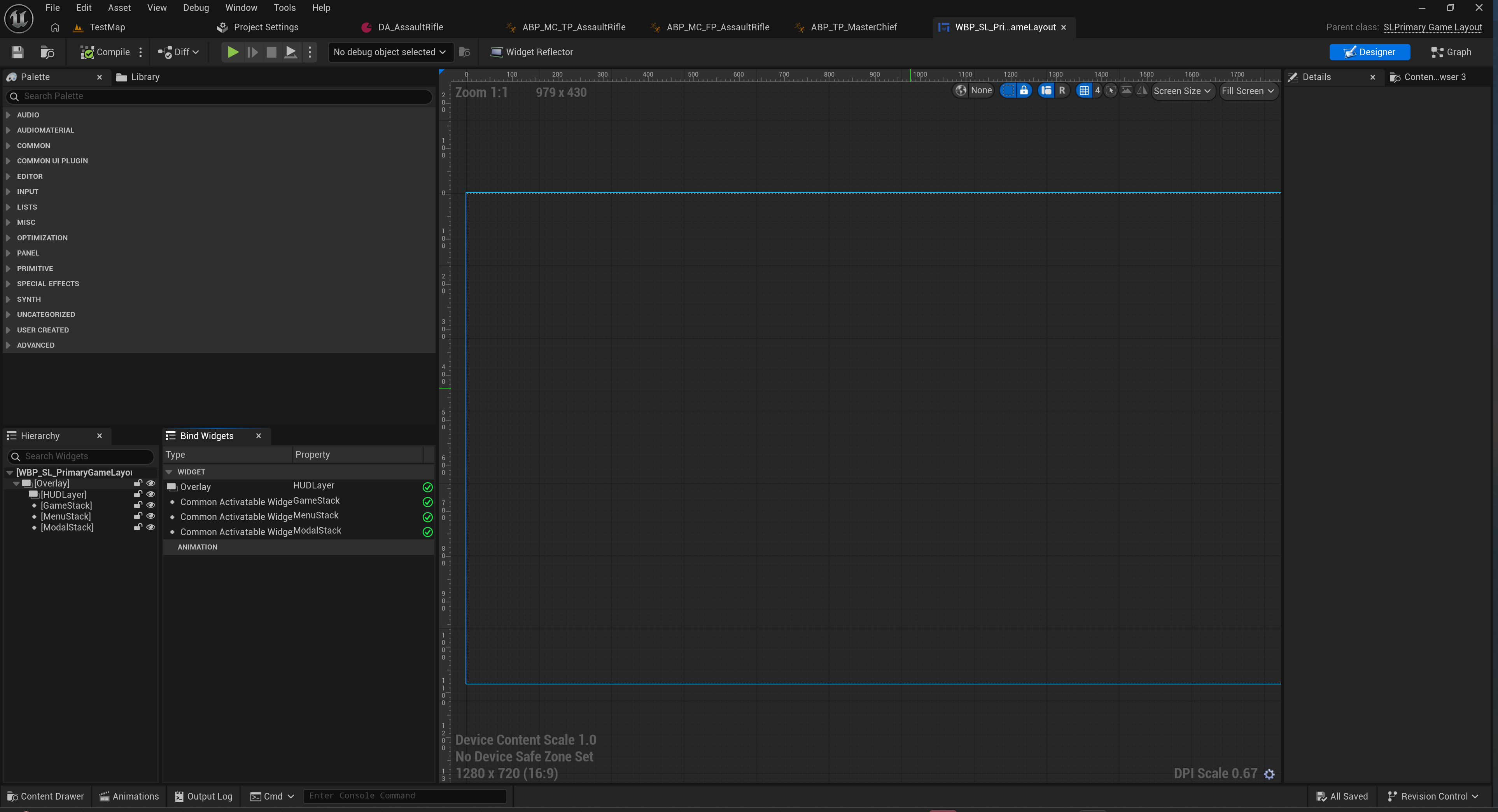
Task: Open the play options three-dot menu
Action: pos(310,52)
